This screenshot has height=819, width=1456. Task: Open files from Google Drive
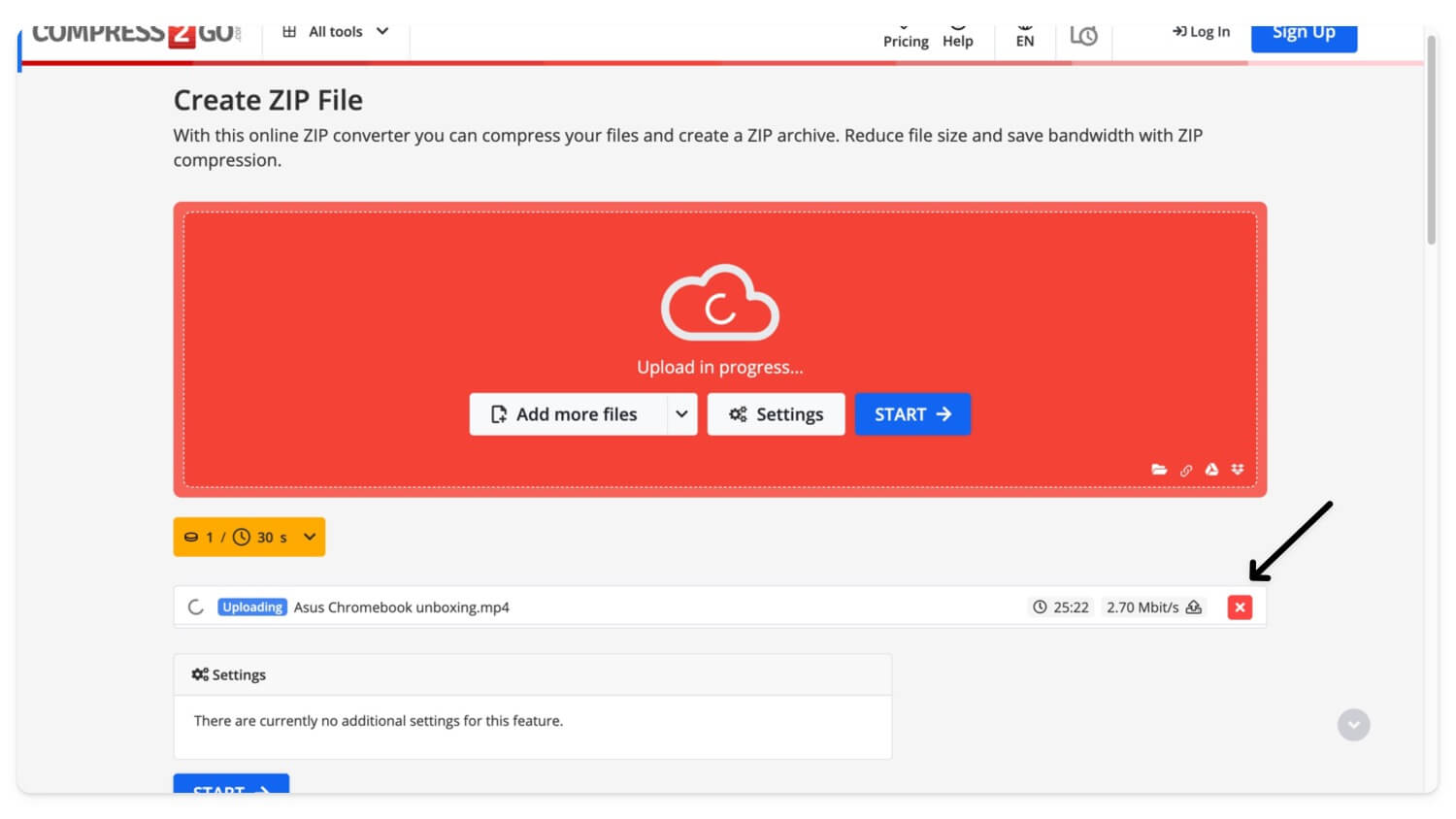point(1211,470)
